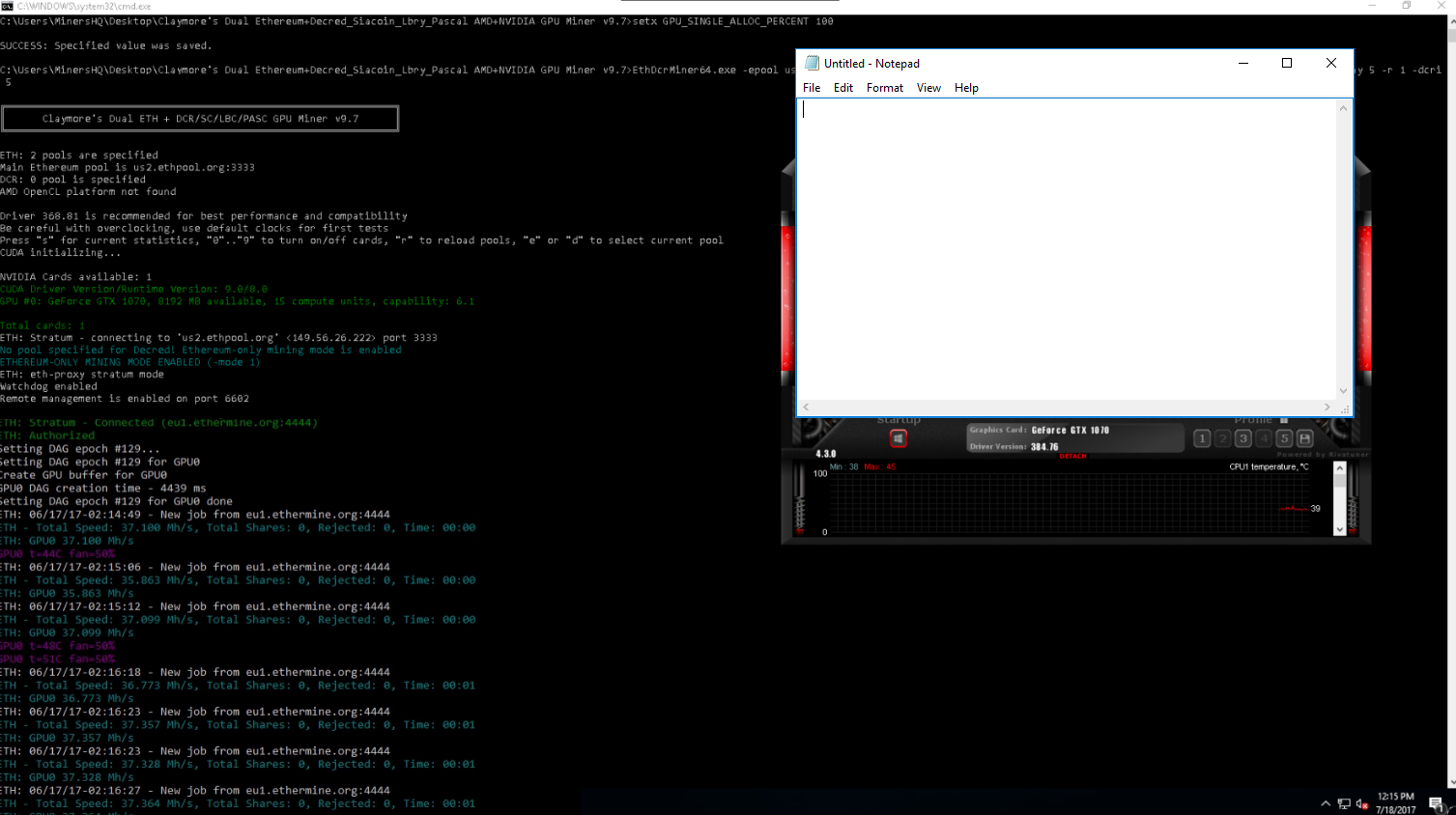This screenshot has height=815, width=1456.
Task: Open the Notepad View menu
Action: click(928, 88)
